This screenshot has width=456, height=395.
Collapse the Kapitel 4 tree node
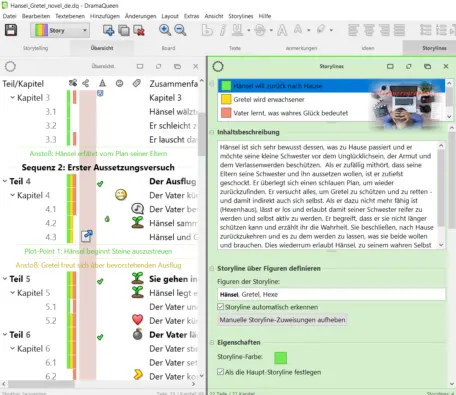click(x=12, y=195)
